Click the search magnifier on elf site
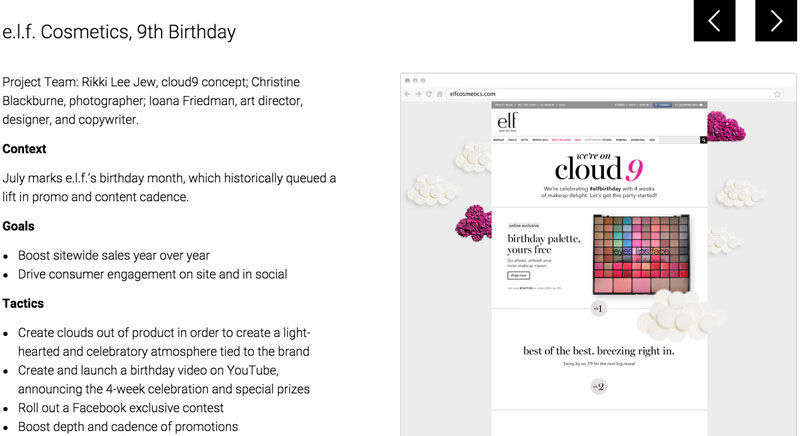 703,140
